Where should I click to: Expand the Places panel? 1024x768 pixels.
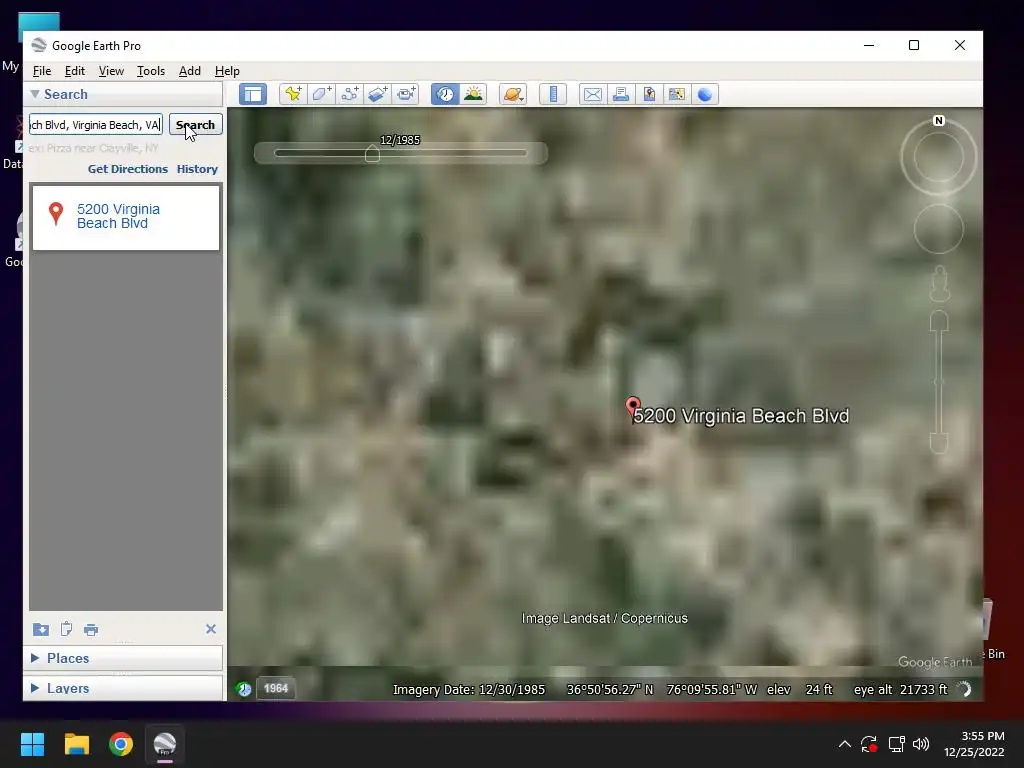[35, 658]
